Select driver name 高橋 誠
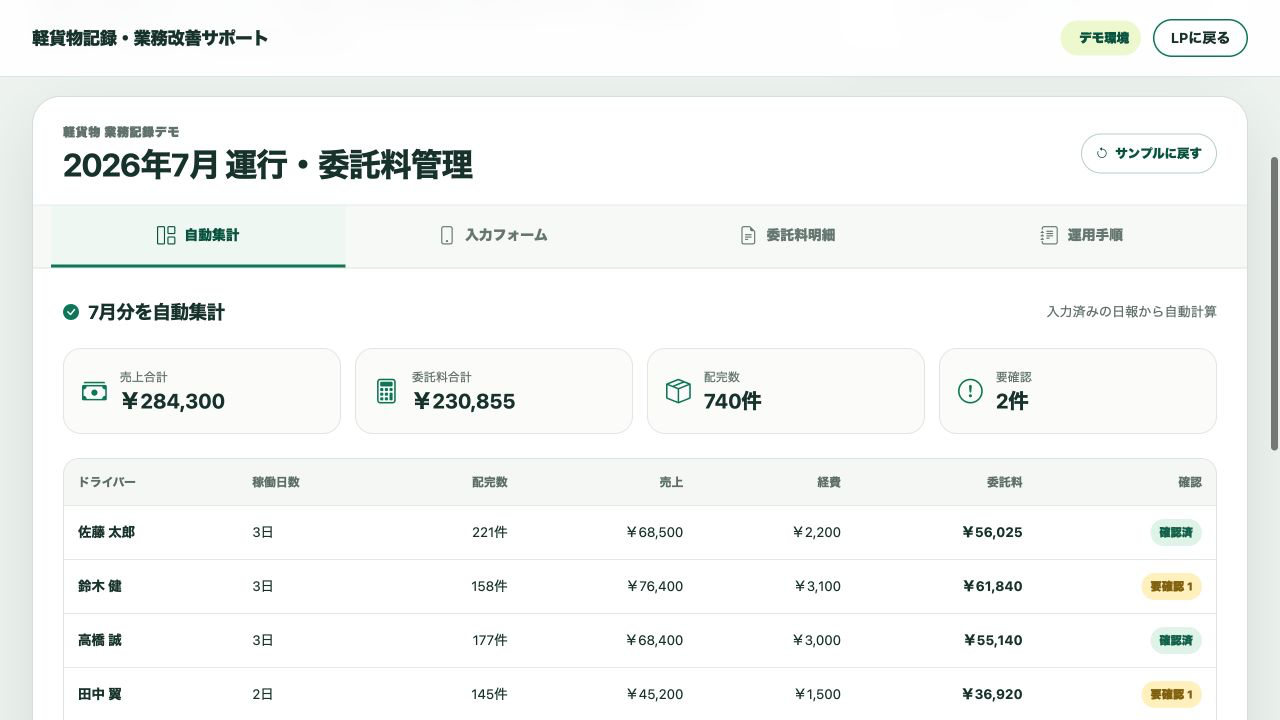The height and width of the screenshot is (720, 1280). tap(100, 640)
